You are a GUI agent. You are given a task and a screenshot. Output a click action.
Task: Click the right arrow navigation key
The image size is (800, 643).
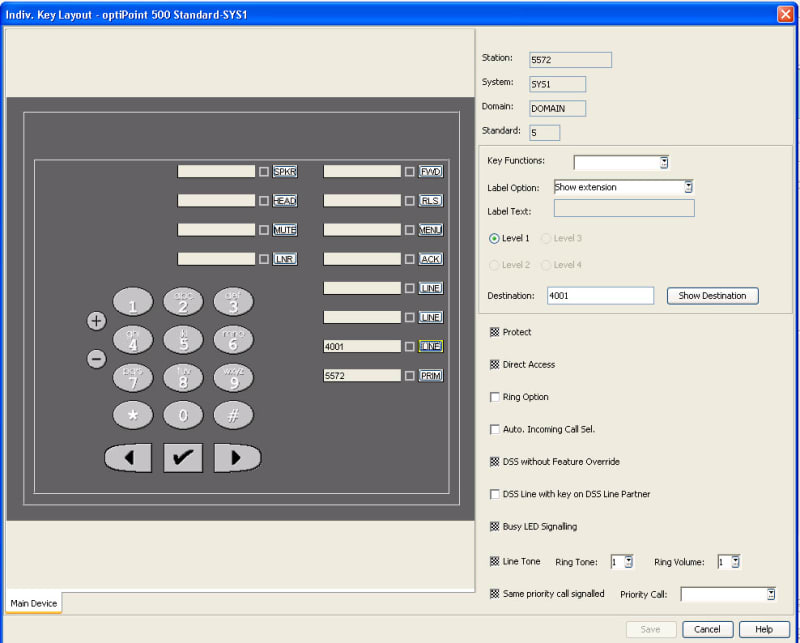point(237,457)
